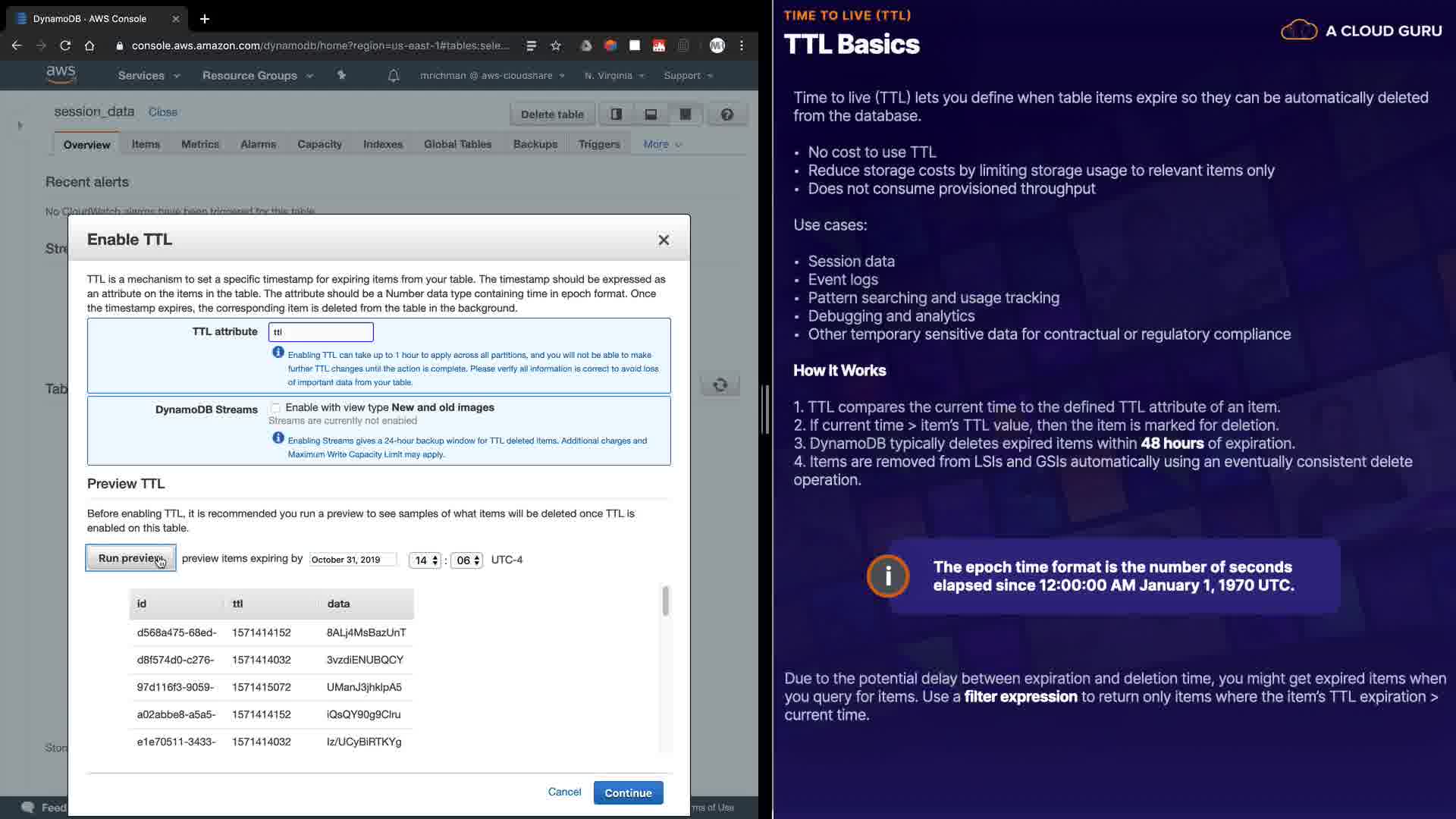Switch to the Items tab

(146, 144)
